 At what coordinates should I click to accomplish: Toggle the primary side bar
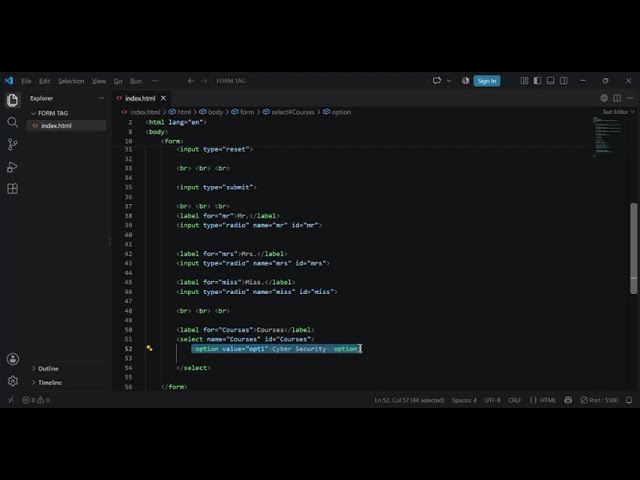tap(538, 81)
